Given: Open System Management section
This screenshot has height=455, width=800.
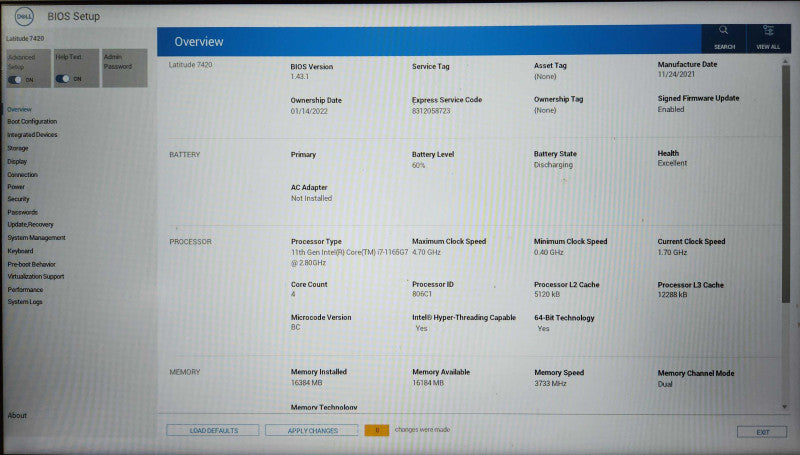Looking at the screenshot, I should tap(36, 238).
